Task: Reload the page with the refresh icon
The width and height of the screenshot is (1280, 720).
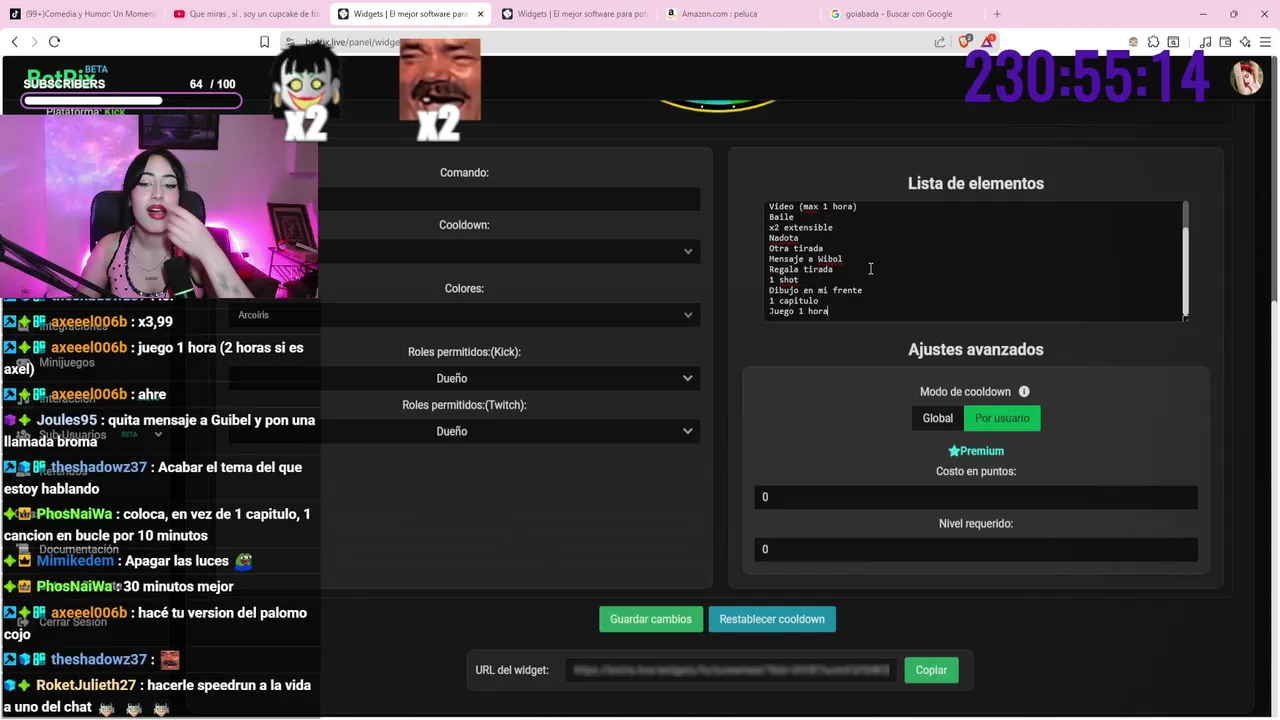Action: pos(54,42)
